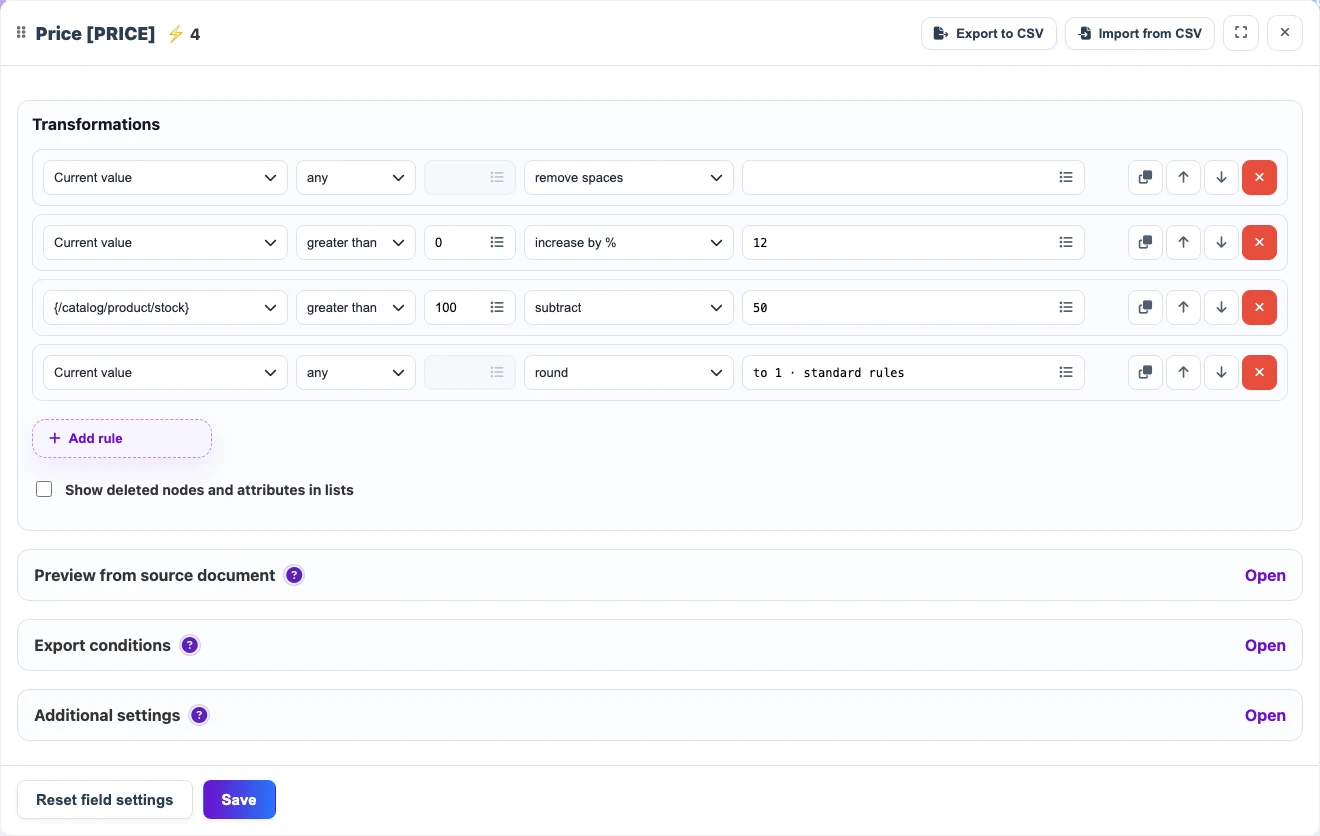This screenshot has height=836, width=1320.
Task: Move the increase by % rule up
Action: (1183, 242)
